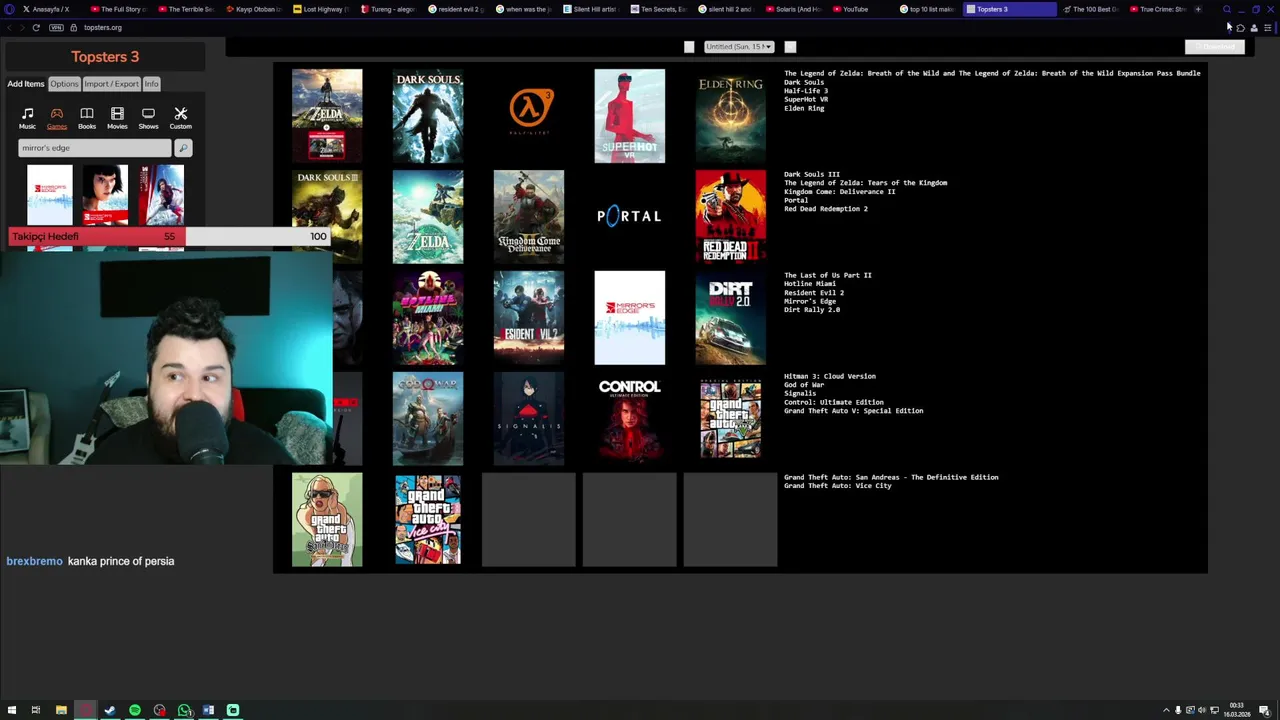Switch to the Lost Highway browser tab
This screenshot has height=720, width=1280.
tap(321, 9)
